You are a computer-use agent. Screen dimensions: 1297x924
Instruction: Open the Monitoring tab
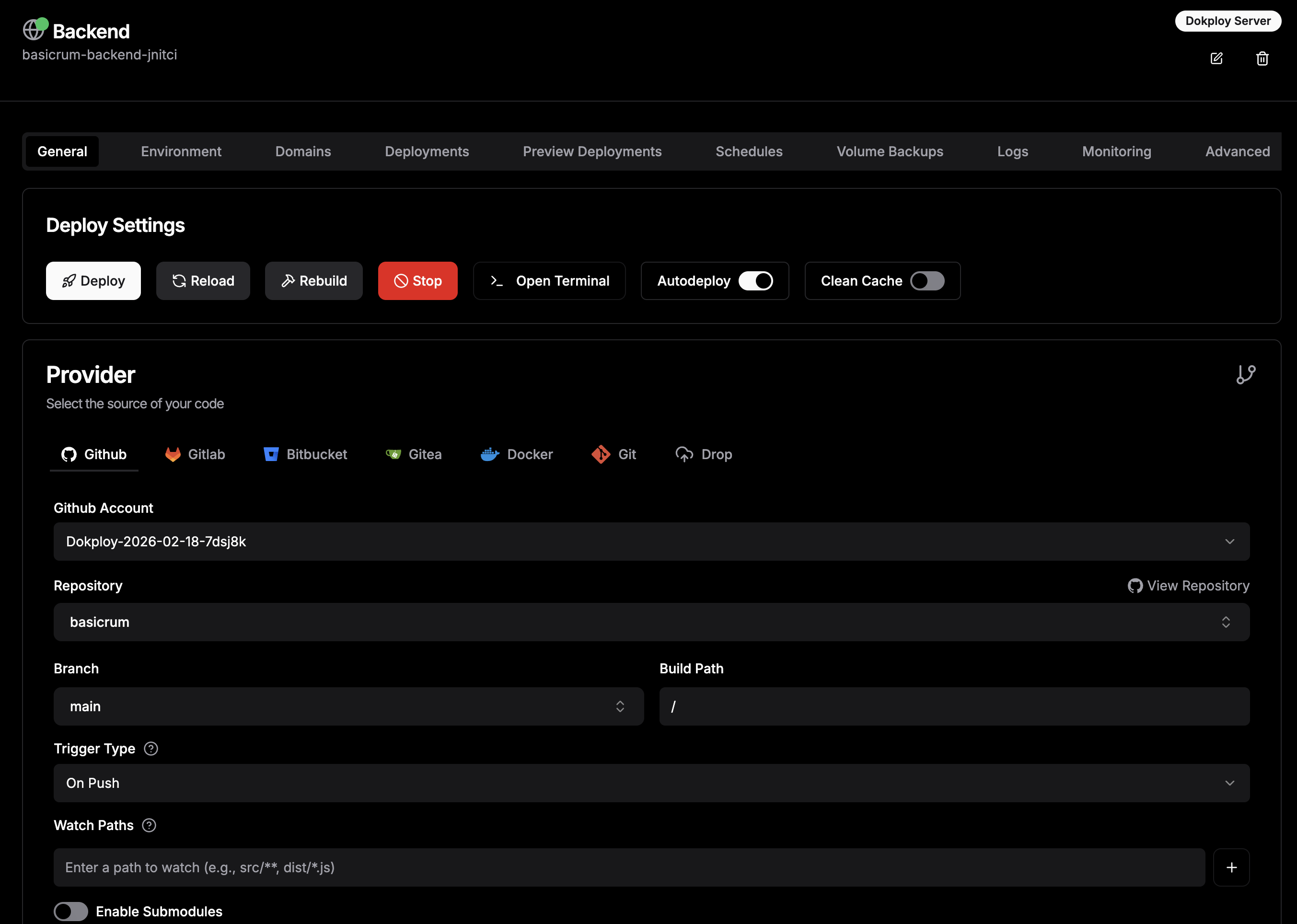coord(1116,151)
